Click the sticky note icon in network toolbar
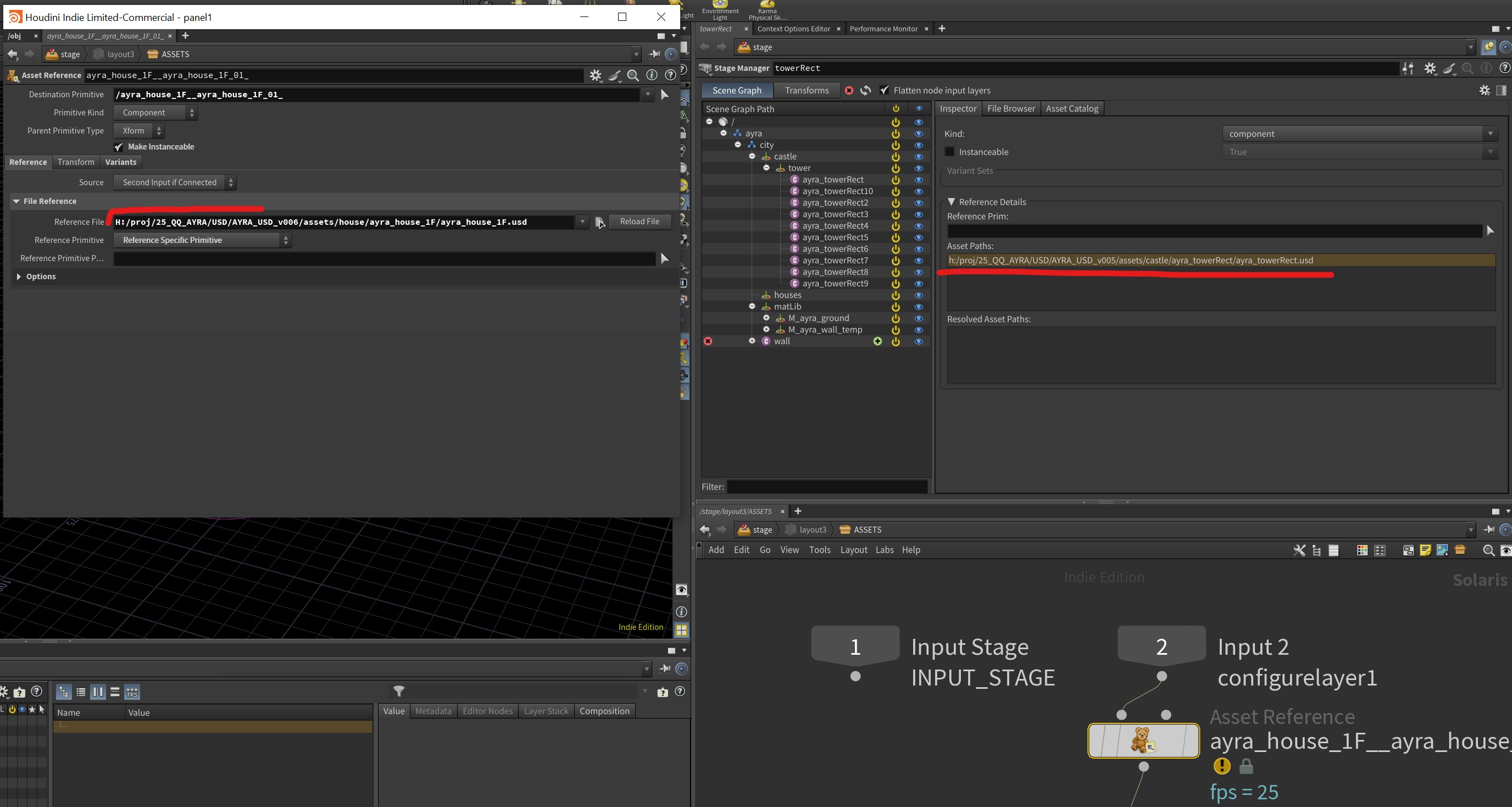Image resolution: width=1512 pixels, height=807 pixels. (1425, 550)
